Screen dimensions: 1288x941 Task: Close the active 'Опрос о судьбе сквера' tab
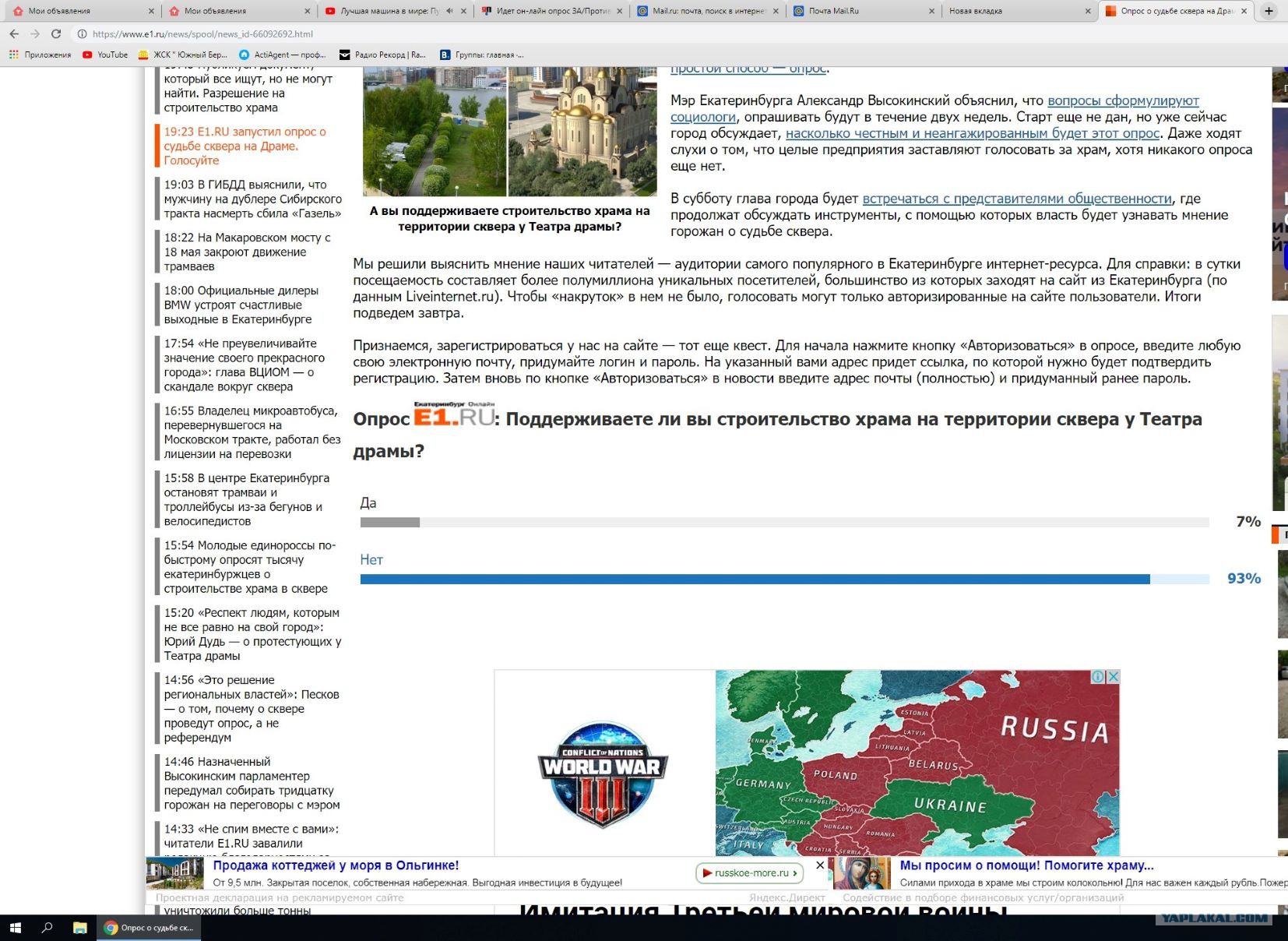(1244, 11)
